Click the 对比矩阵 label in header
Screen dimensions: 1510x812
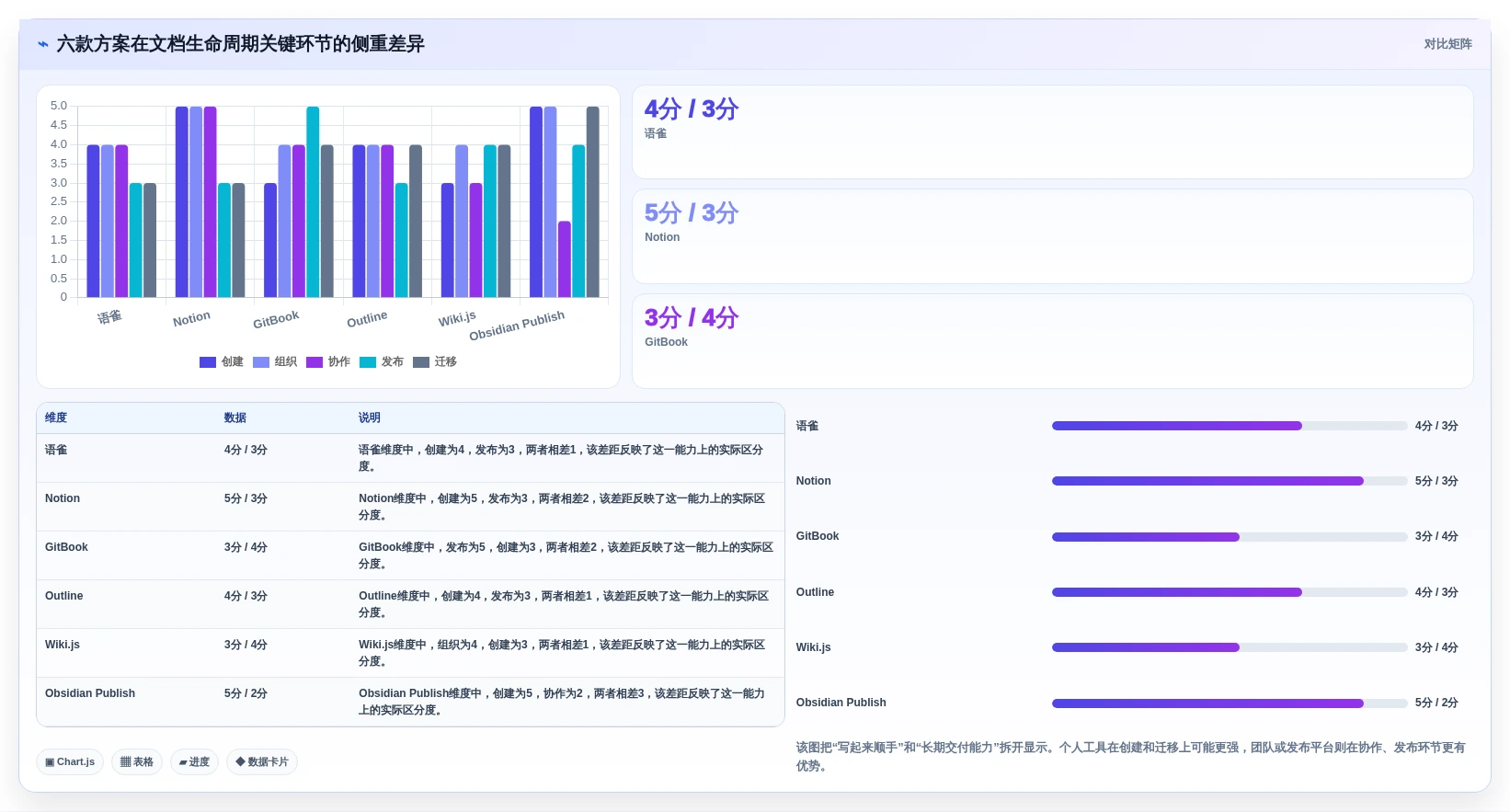pos(1447,44)
